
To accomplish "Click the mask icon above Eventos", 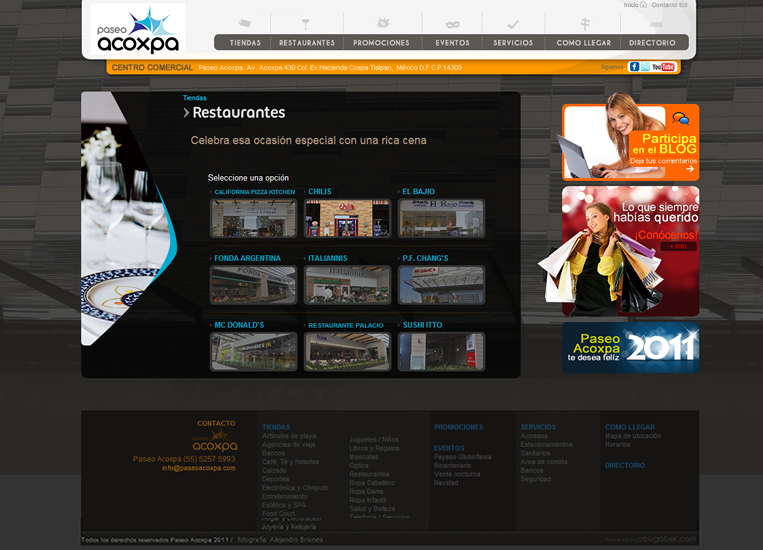I will click(453, 24).
